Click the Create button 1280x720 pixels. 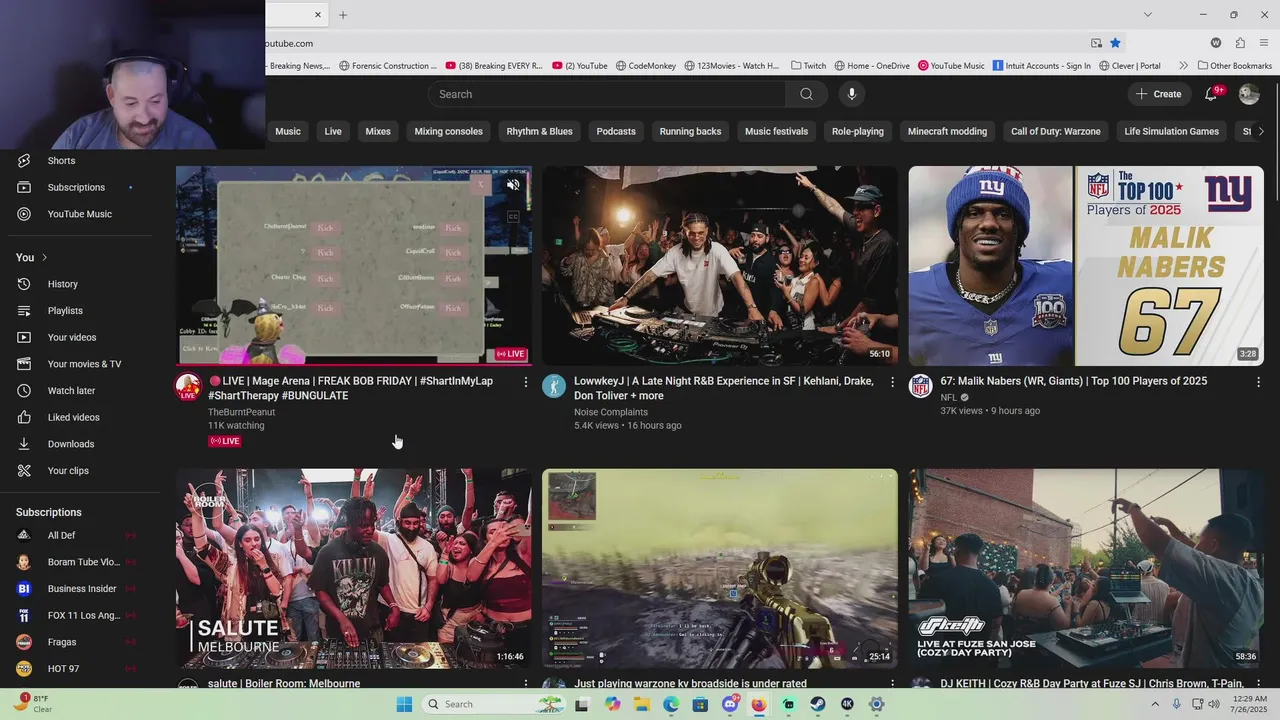pos(1158,94)
